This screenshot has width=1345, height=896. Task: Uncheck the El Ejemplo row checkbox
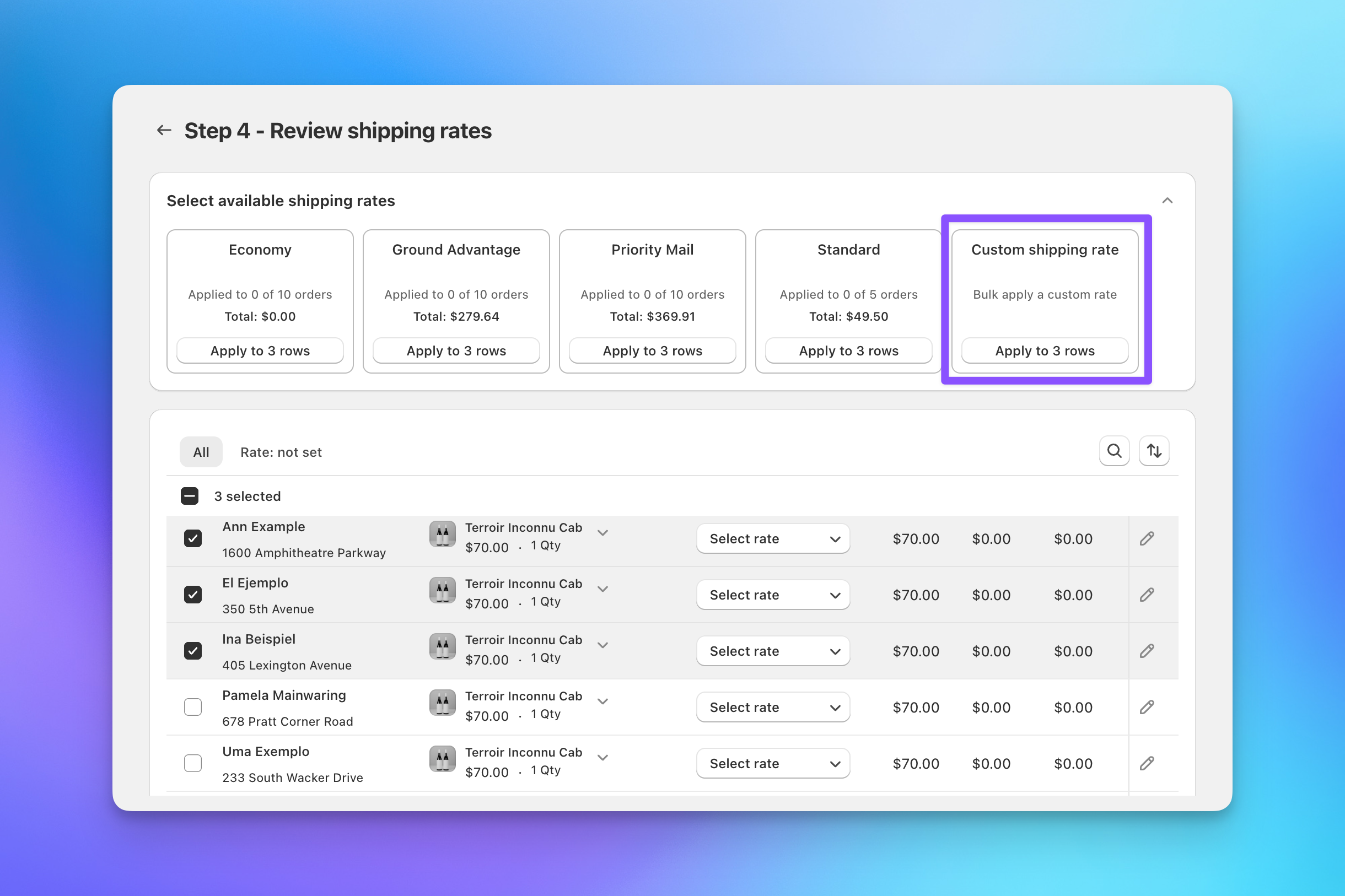coord(193,594)
